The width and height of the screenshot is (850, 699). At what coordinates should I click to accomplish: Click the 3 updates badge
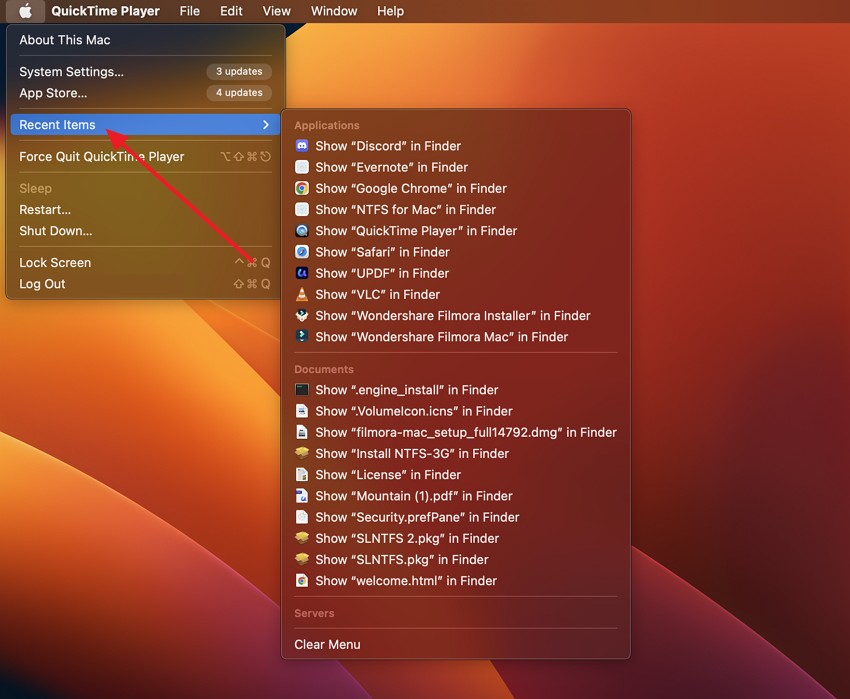click(239, 72)
